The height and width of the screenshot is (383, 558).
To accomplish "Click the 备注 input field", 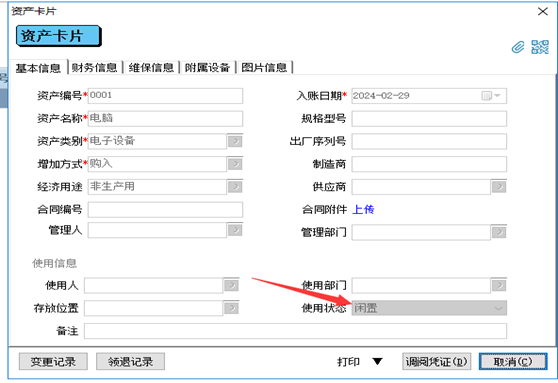I will 295,331.
